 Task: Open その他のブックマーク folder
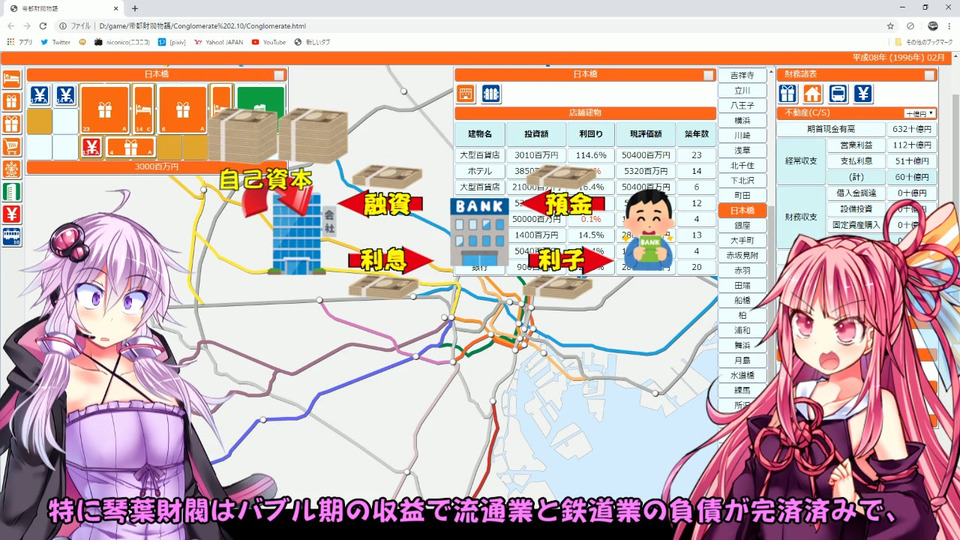924,42
